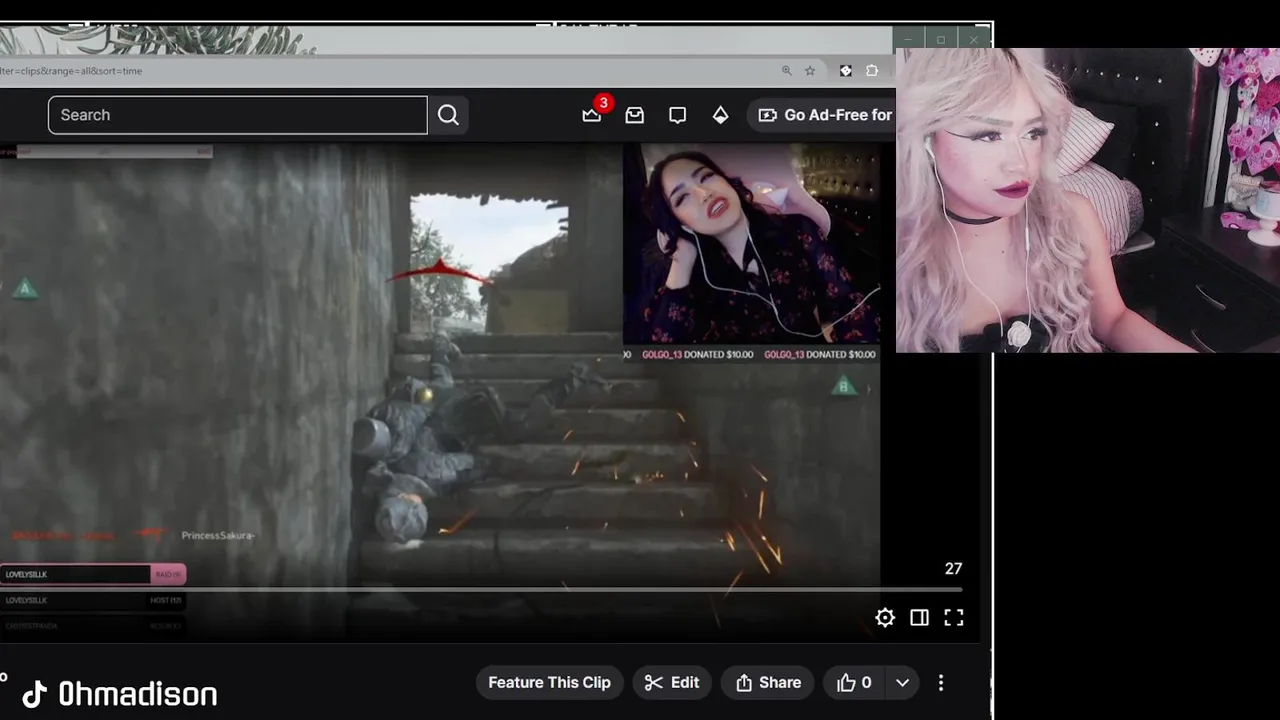Image resolution: width=1280 pixels, height=720 pixels.
Task: Switch the clip to fullscreen
Action: pos(954,618)
